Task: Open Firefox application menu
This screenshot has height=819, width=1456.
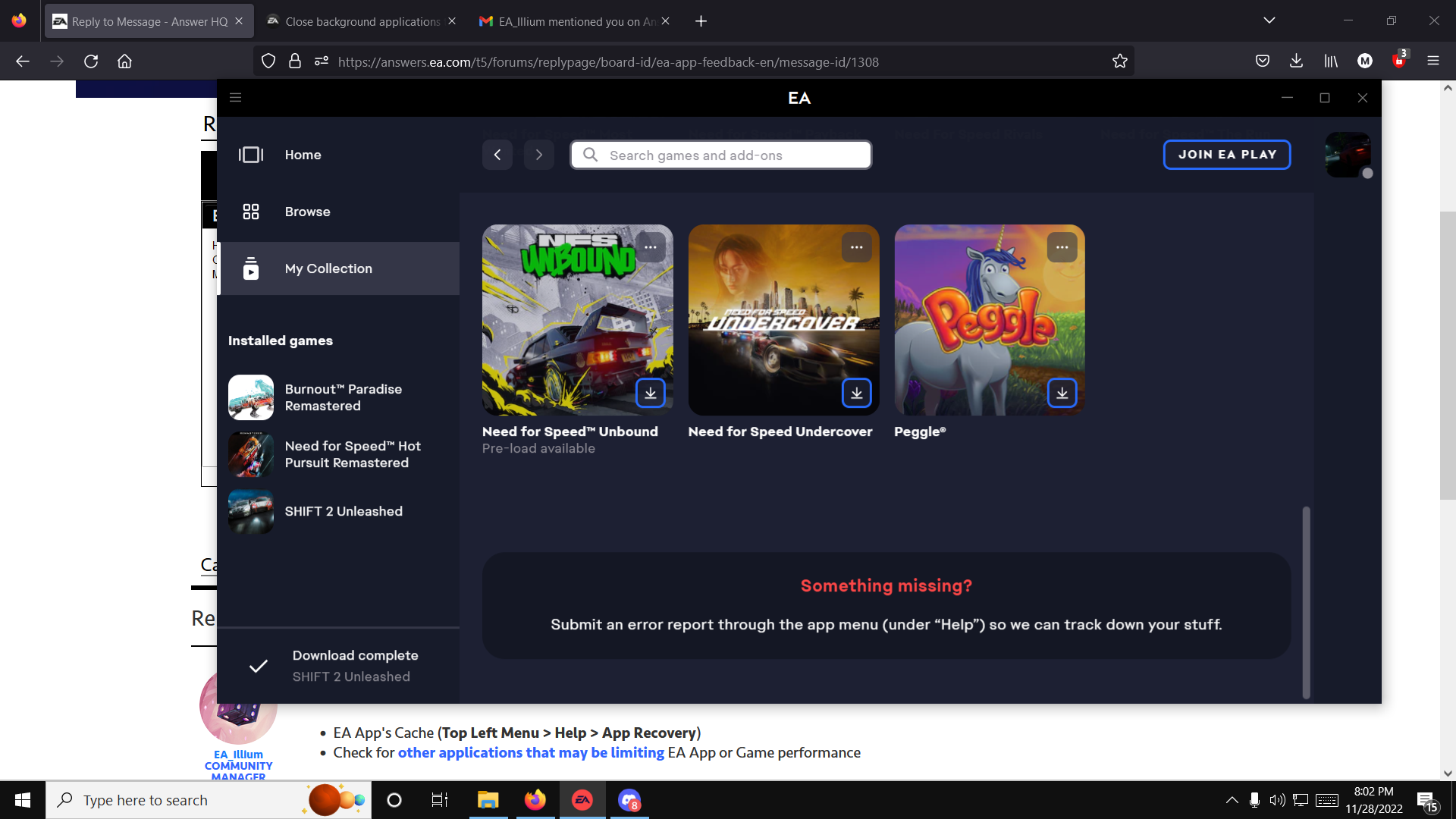Action: [1433, 61]
